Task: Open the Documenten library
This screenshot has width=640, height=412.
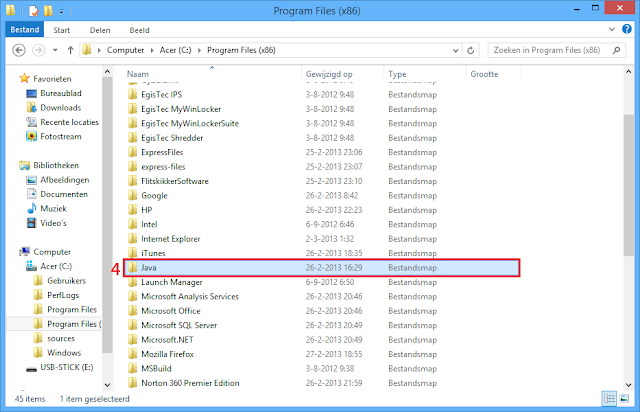Action: pyautogui.click(x=64, y=194)
